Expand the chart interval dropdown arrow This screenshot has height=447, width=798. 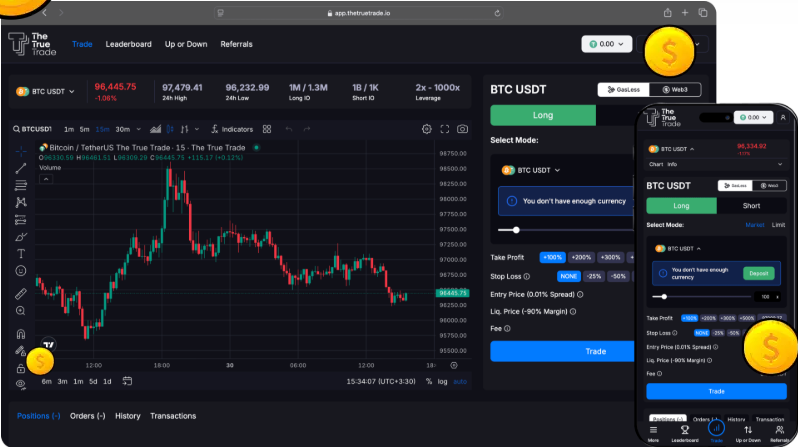tap(138, 129)
